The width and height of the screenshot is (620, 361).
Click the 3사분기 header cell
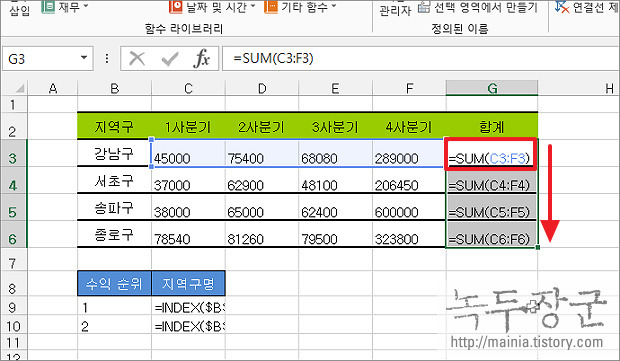click(335, 126)
